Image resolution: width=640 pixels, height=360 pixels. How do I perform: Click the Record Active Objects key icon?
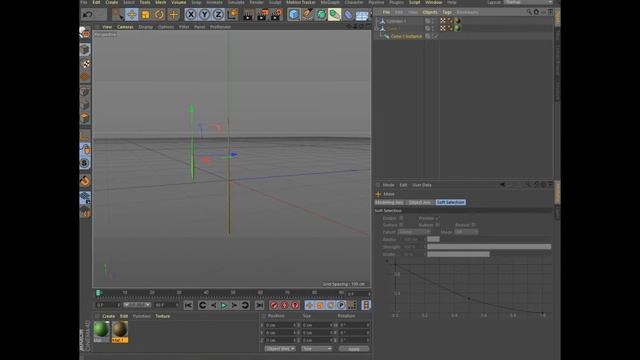(274, 305)
